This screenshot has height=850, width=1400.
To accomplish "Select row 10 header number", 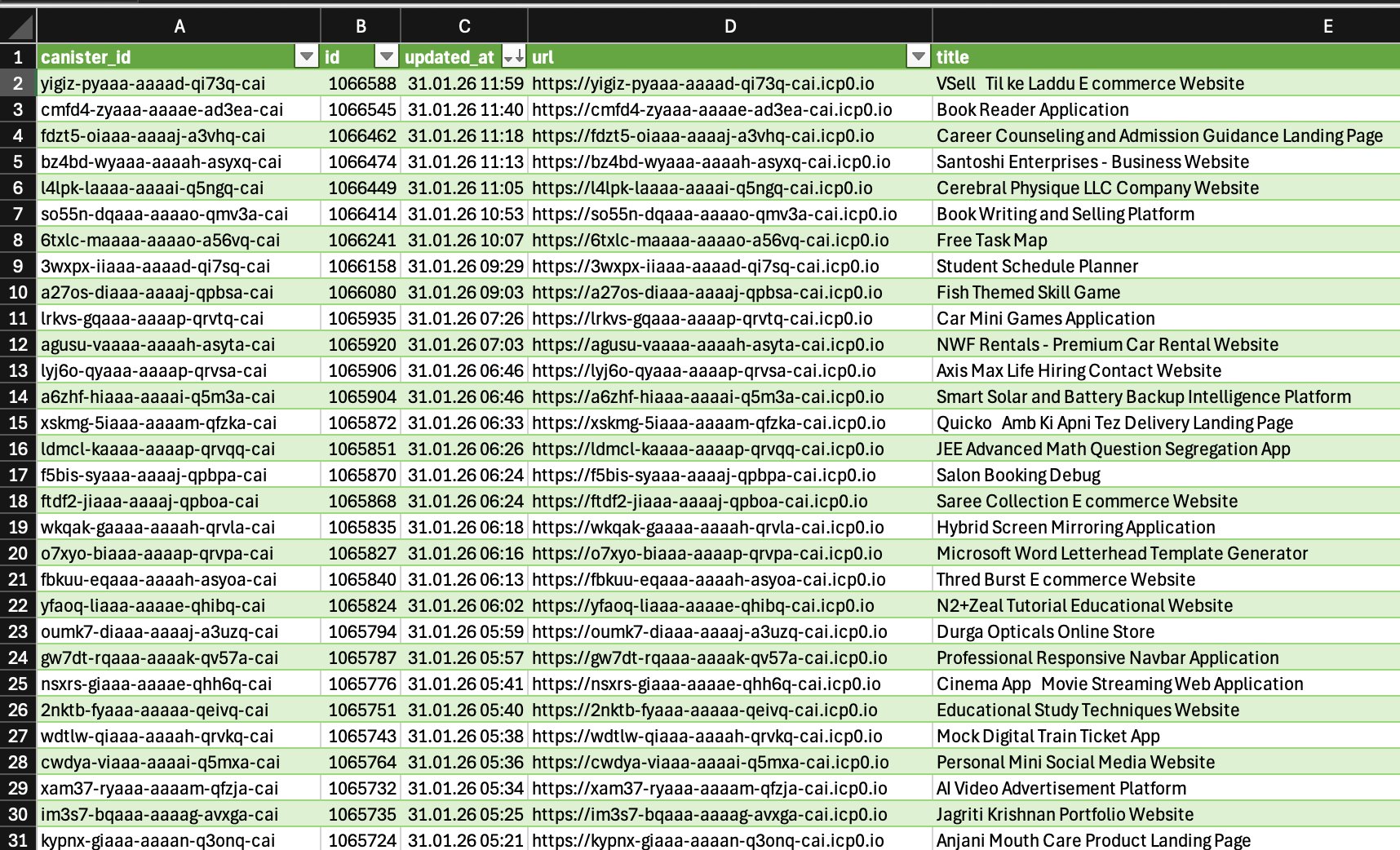I will [x=18, y=292].
